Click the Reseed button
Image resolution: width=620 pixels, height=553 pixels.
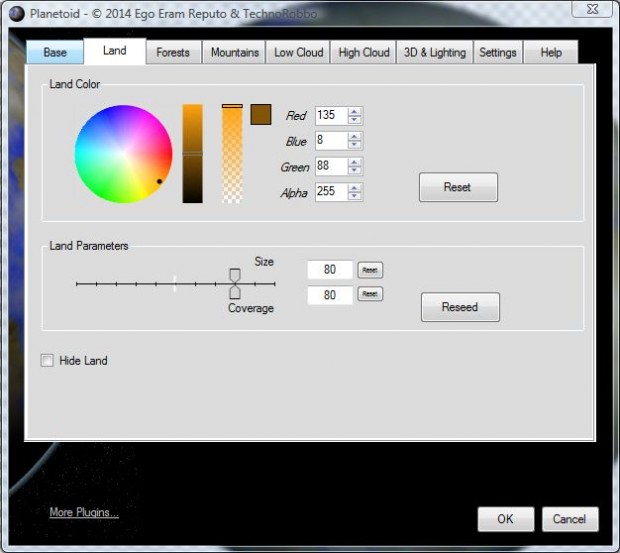(x=459, y=307)
